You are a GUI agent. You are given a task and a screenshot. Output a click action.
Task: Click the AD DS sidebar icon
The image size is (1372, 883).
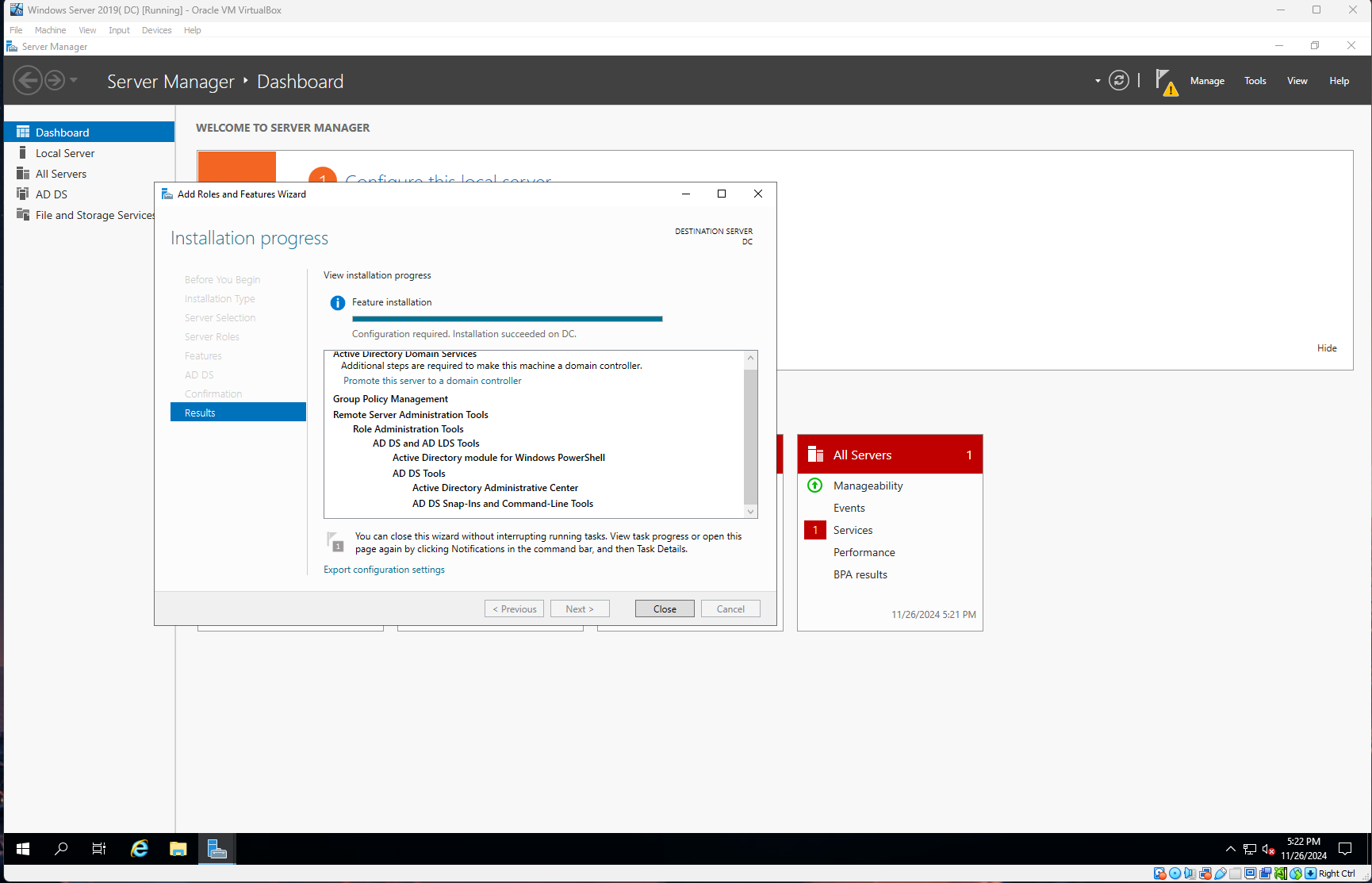(x=23, y=194)
